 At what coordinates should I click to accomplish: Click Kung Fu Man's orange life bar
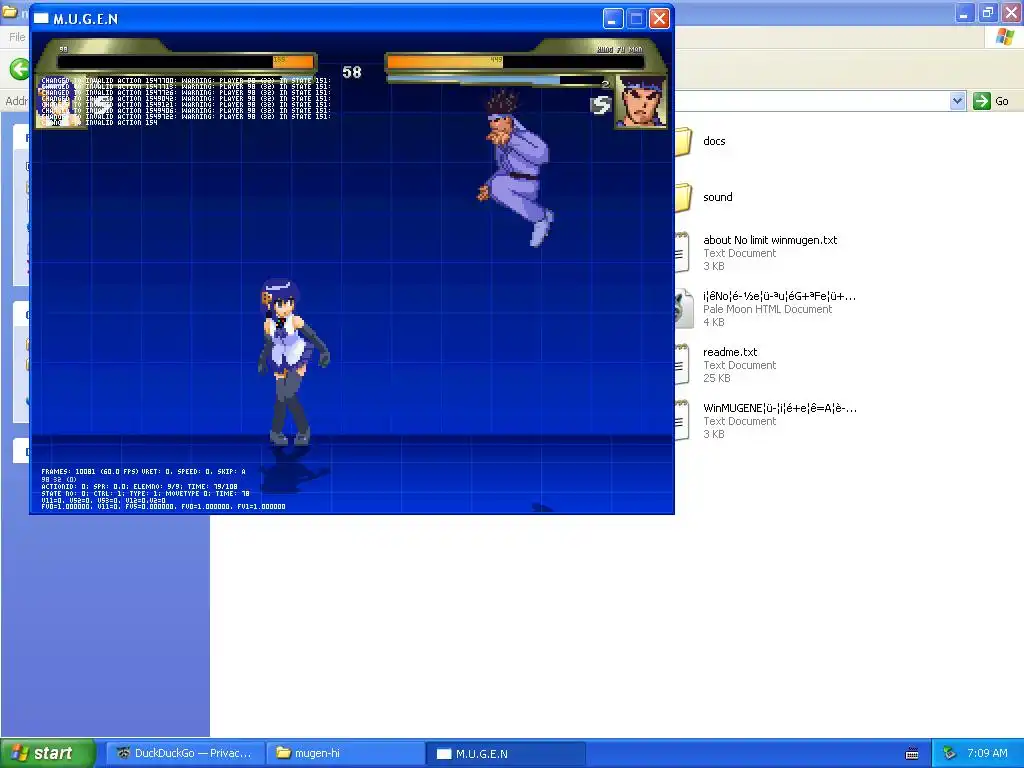[445, 62]
